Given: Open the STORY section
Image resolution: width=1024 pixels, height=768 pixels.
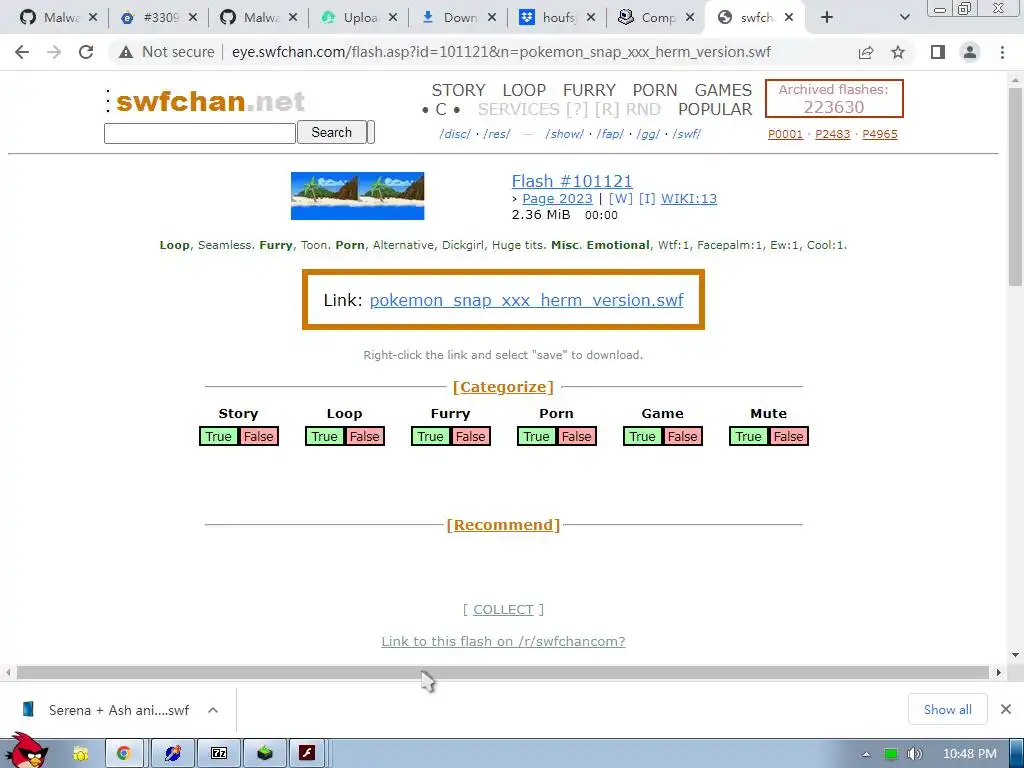Looking at the screenshot, I should (x=458, y=90).
